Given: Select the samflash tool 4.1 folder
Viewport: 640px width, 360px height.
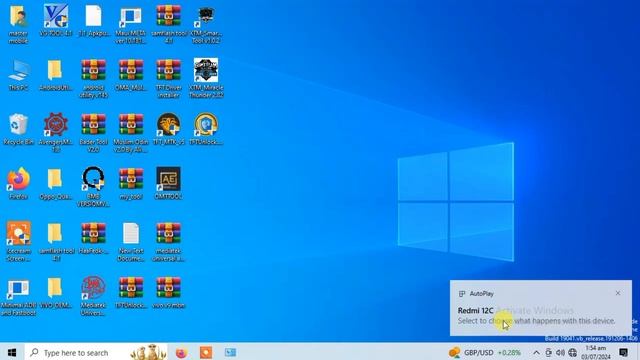Looking at the screenshot, I should coord(55,233).
